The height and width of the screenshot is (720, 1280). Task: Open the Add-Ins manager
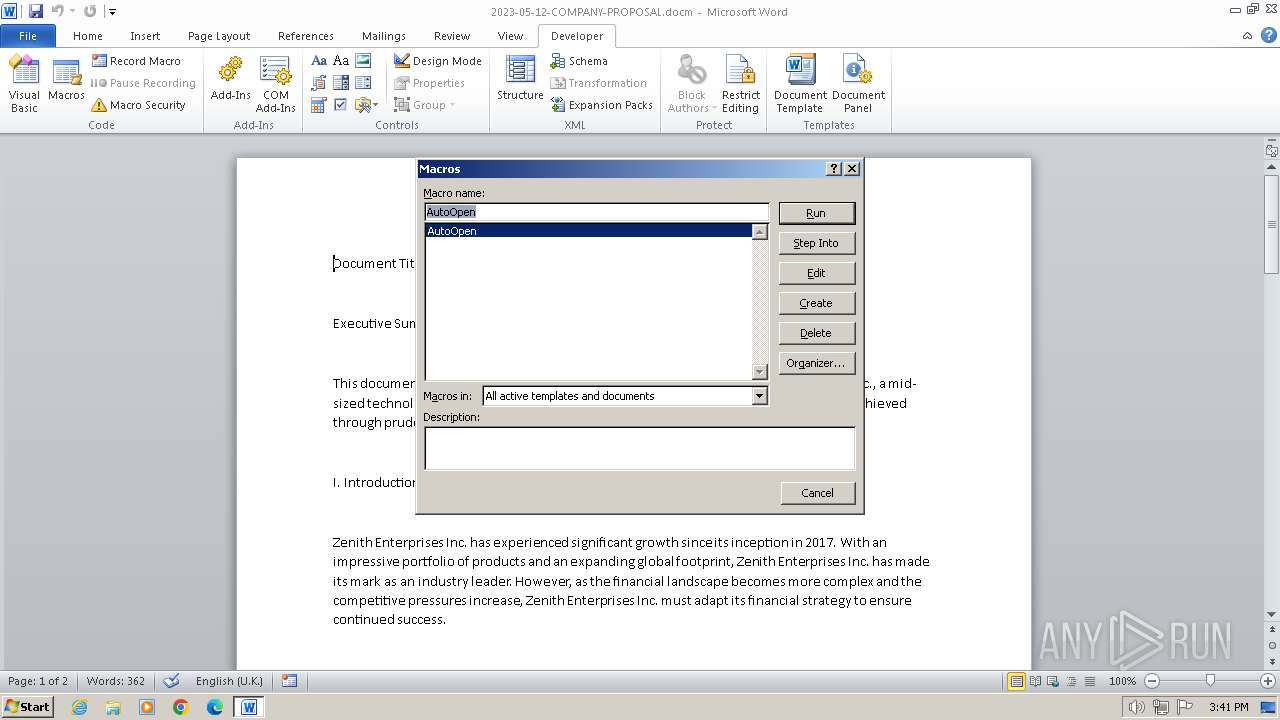tap(230, 80)
